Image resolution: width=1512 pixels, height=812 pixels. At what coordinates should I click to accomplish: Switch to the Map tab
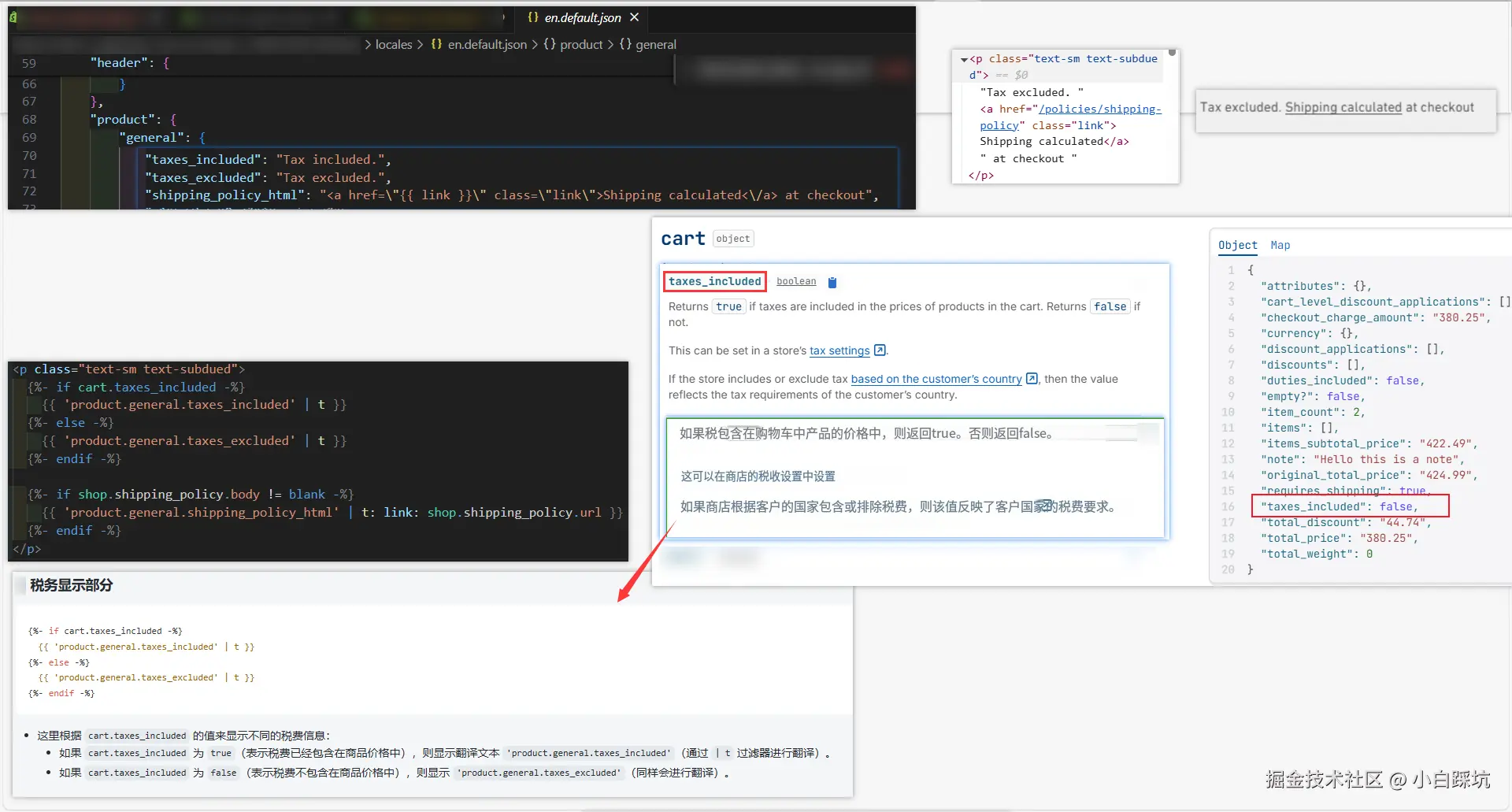(x=1280, y=245)
